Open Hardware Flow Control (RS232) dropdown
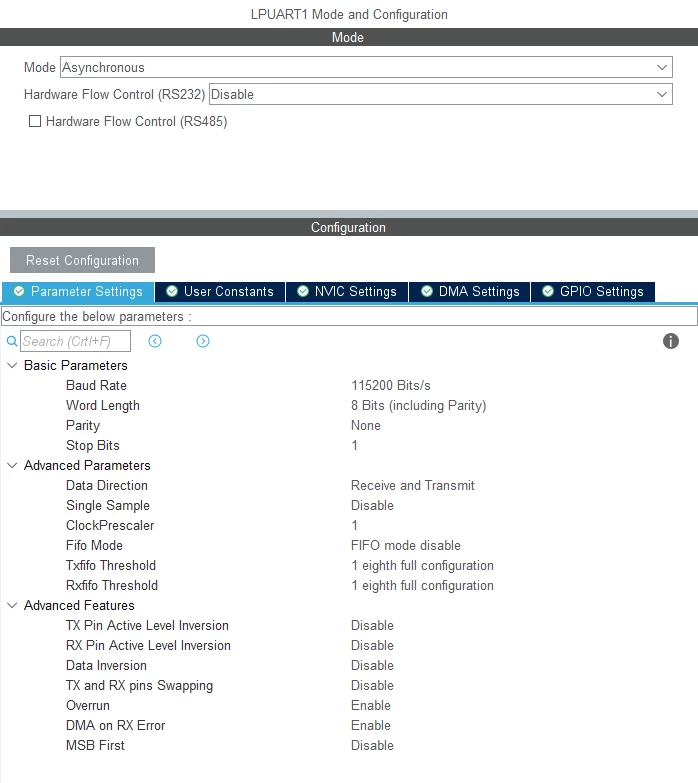The image size is (698, 783). point(441,94)
